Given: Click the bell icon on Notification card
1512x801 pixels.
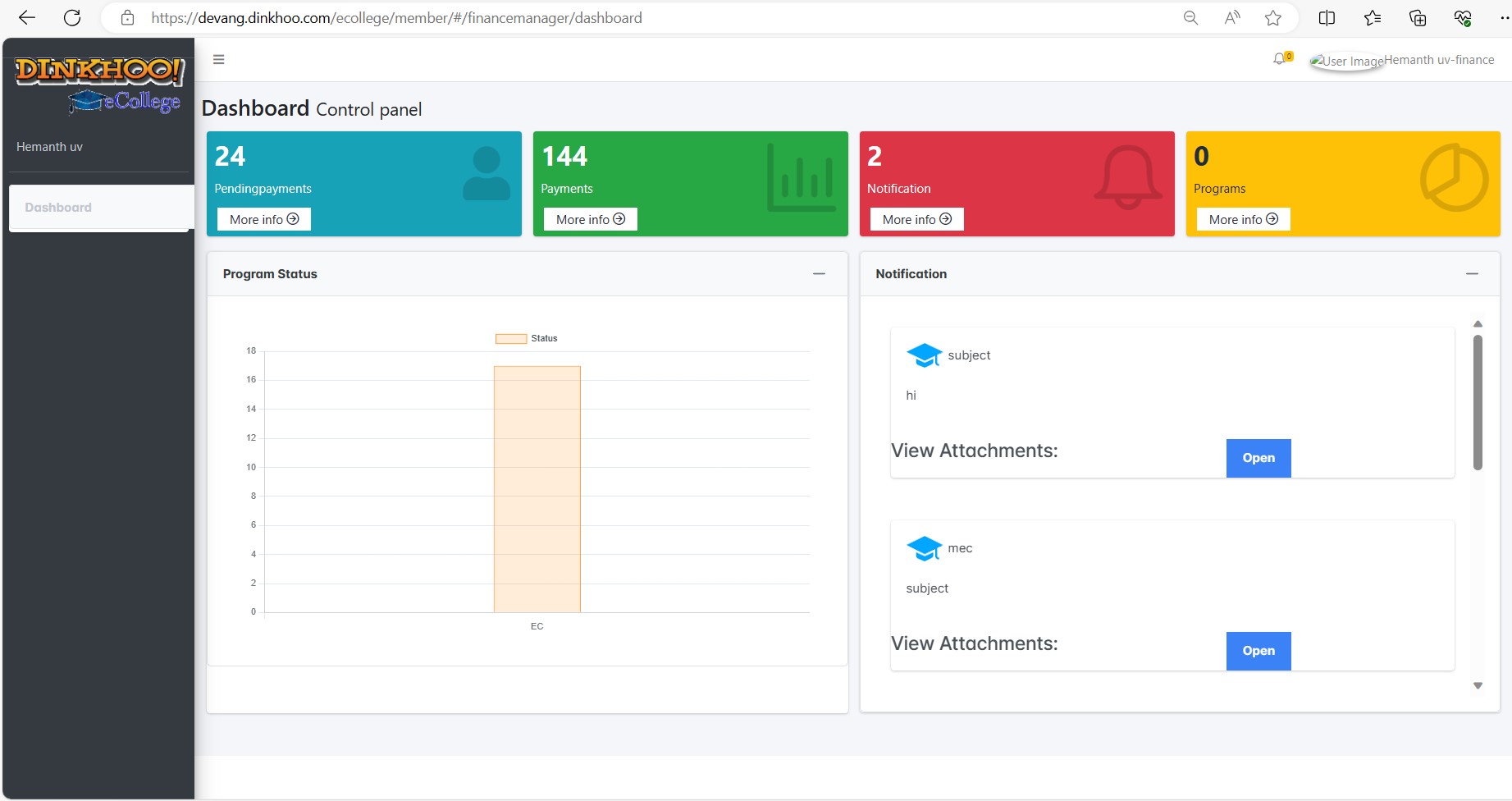Looking at the screenshot, I should 1128,177.
